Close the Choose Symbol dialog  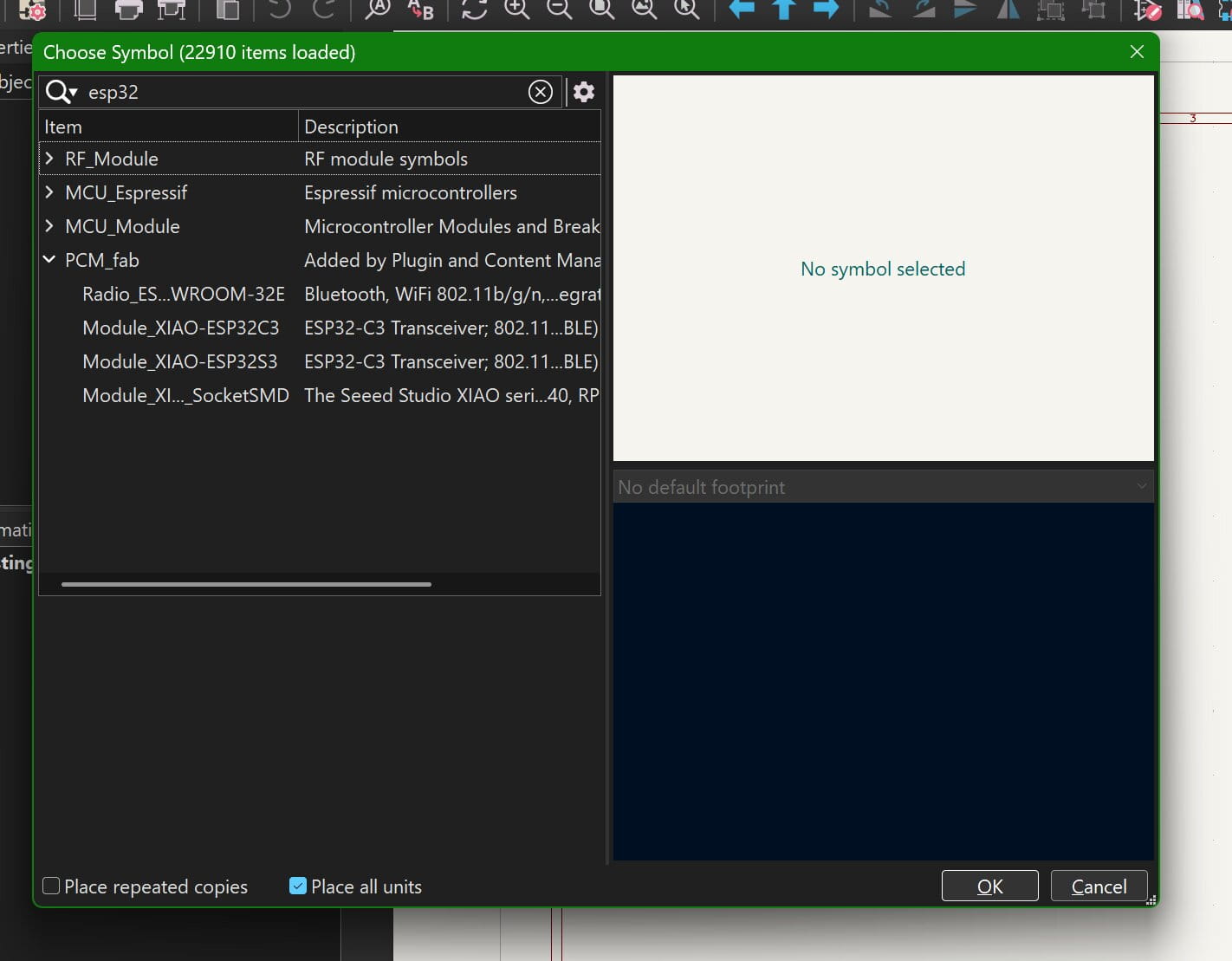1137,52
